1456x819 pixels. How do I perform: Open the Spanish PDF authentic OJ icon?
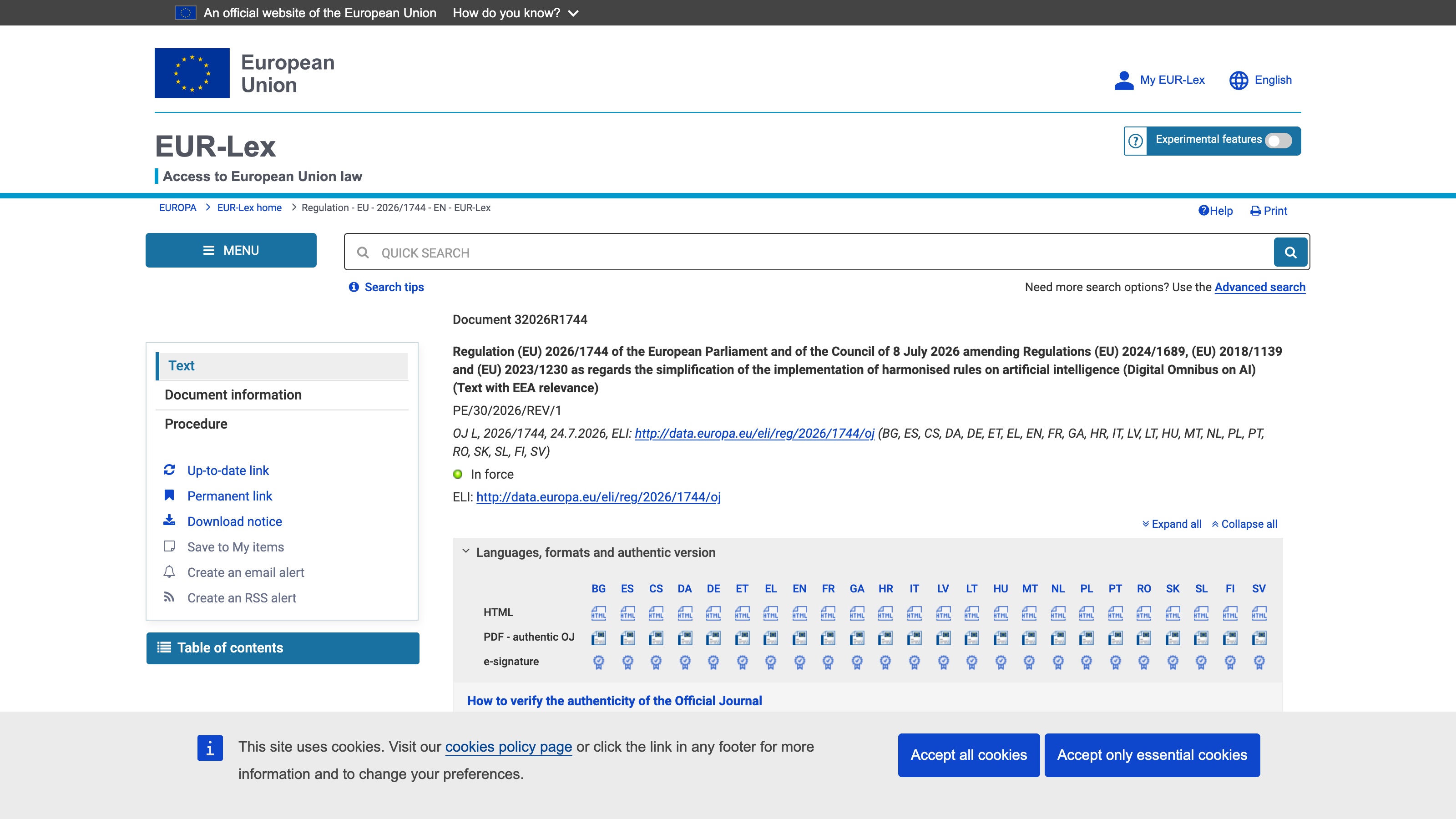click(627, 638)
